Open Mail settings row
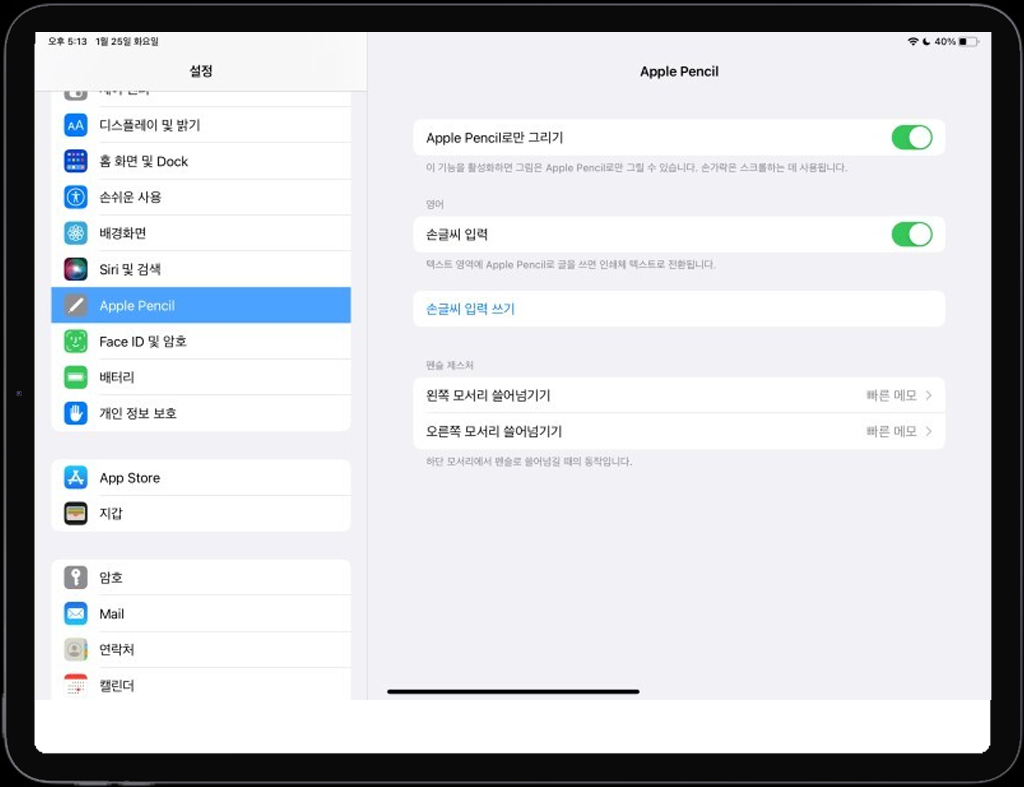This screenshot has height=787, width=1024. tap(201, 613)
